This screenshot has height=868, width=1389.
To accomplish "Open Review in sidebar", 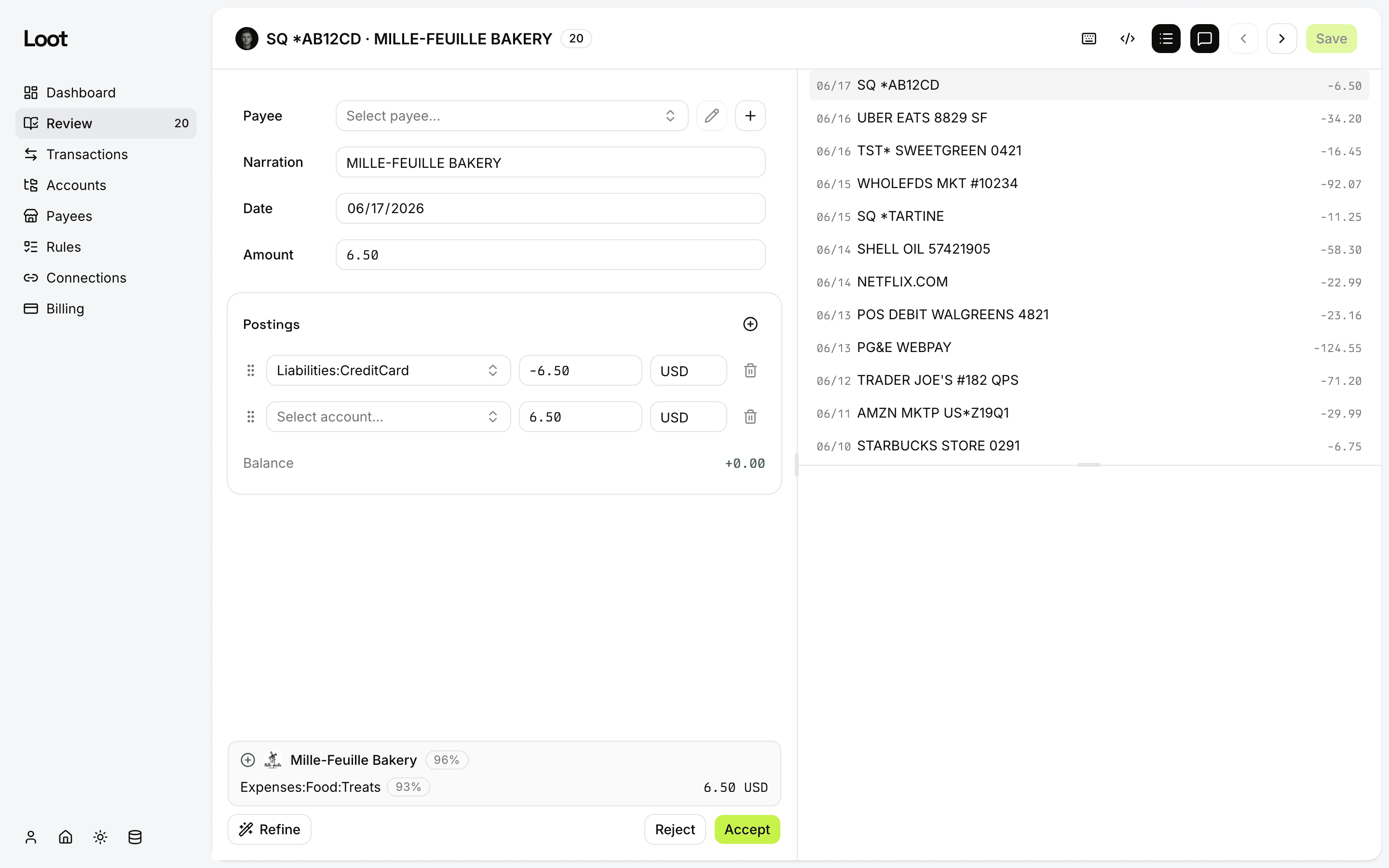I will click(106, 123).
